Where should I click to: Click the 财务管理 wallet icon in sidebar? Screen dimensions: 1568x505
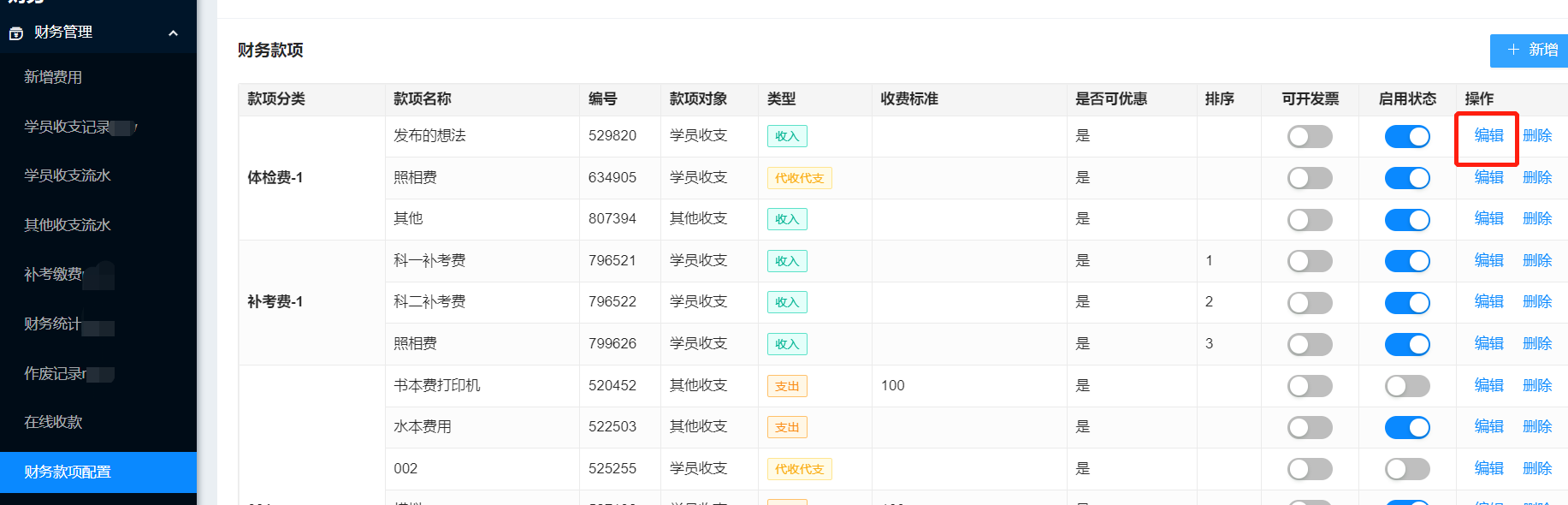point(15,33)
